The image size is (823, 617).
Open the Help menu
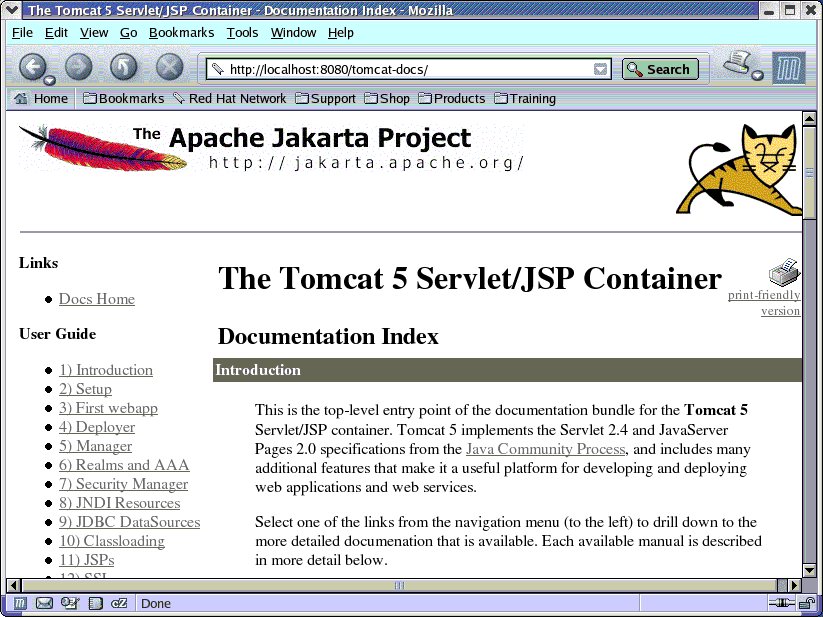pos(341,33)
